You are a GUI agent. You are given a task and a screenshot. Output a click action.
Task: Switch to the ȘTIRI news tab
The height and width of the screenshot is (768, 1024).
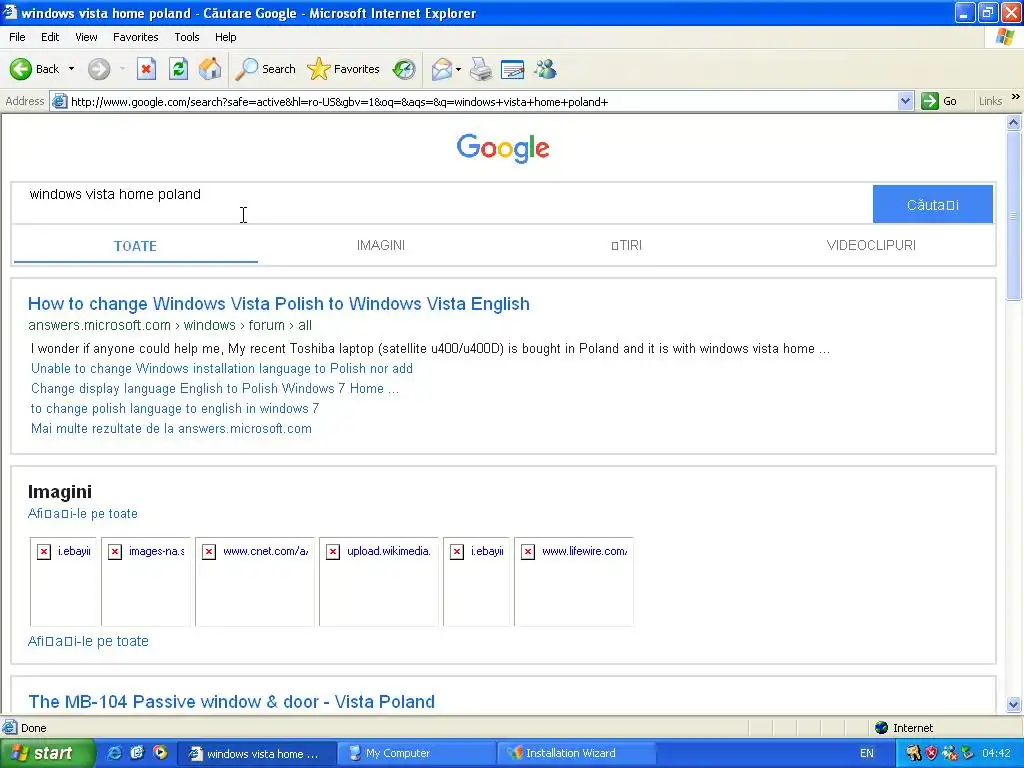[626, 246]
